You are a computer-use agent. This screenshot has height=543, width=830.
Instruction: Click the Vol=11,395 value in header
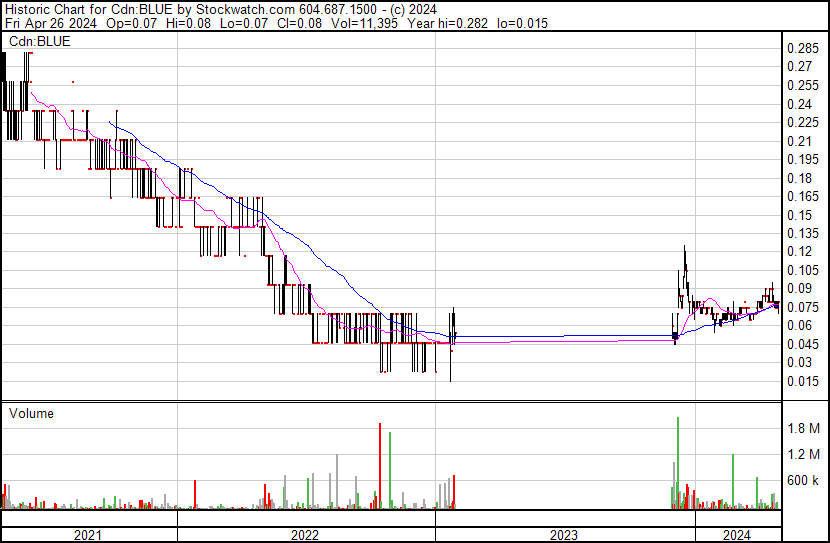click(x=364, y=23)
